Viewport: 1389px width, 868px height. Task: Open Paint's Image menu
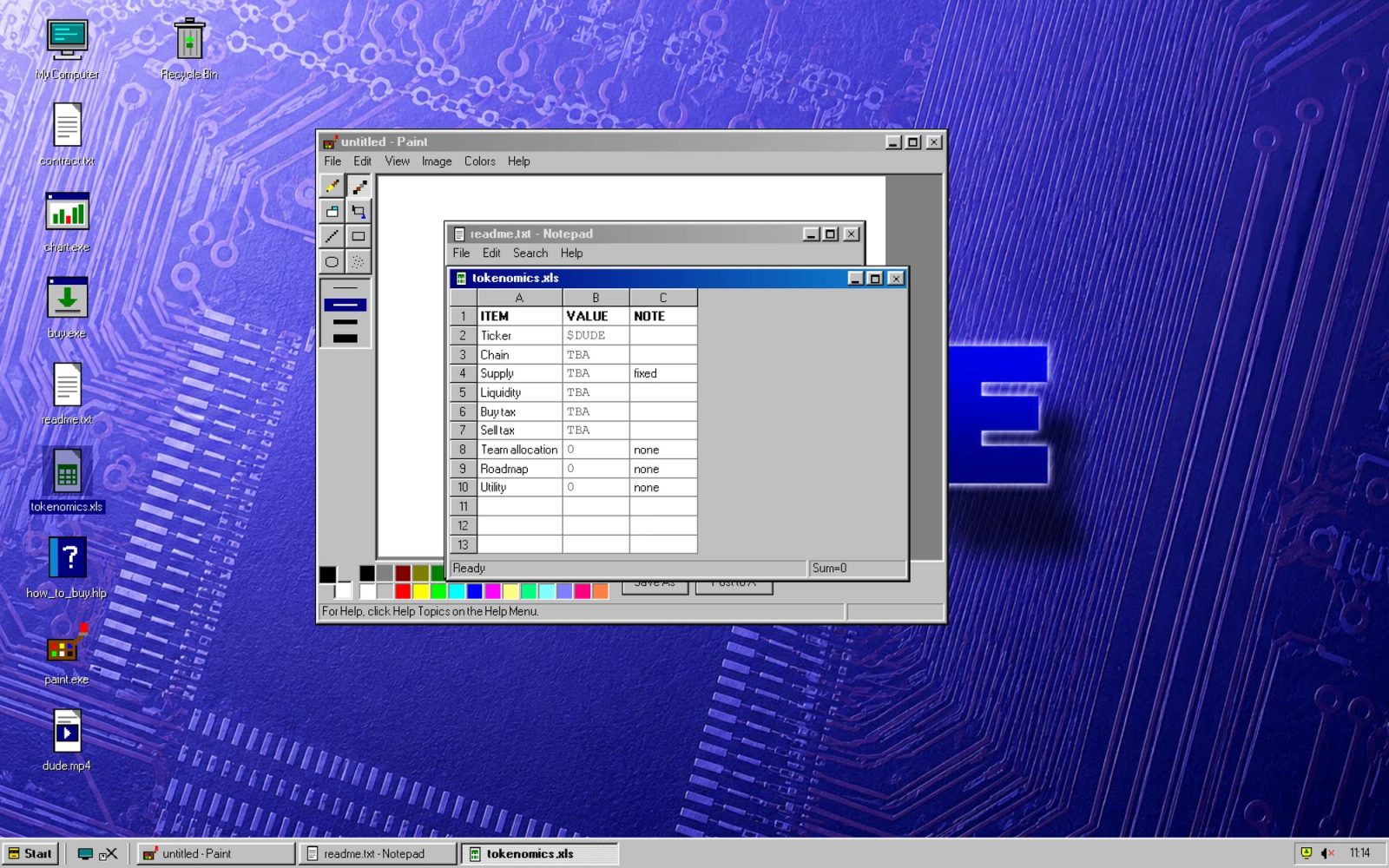point(437,161)
